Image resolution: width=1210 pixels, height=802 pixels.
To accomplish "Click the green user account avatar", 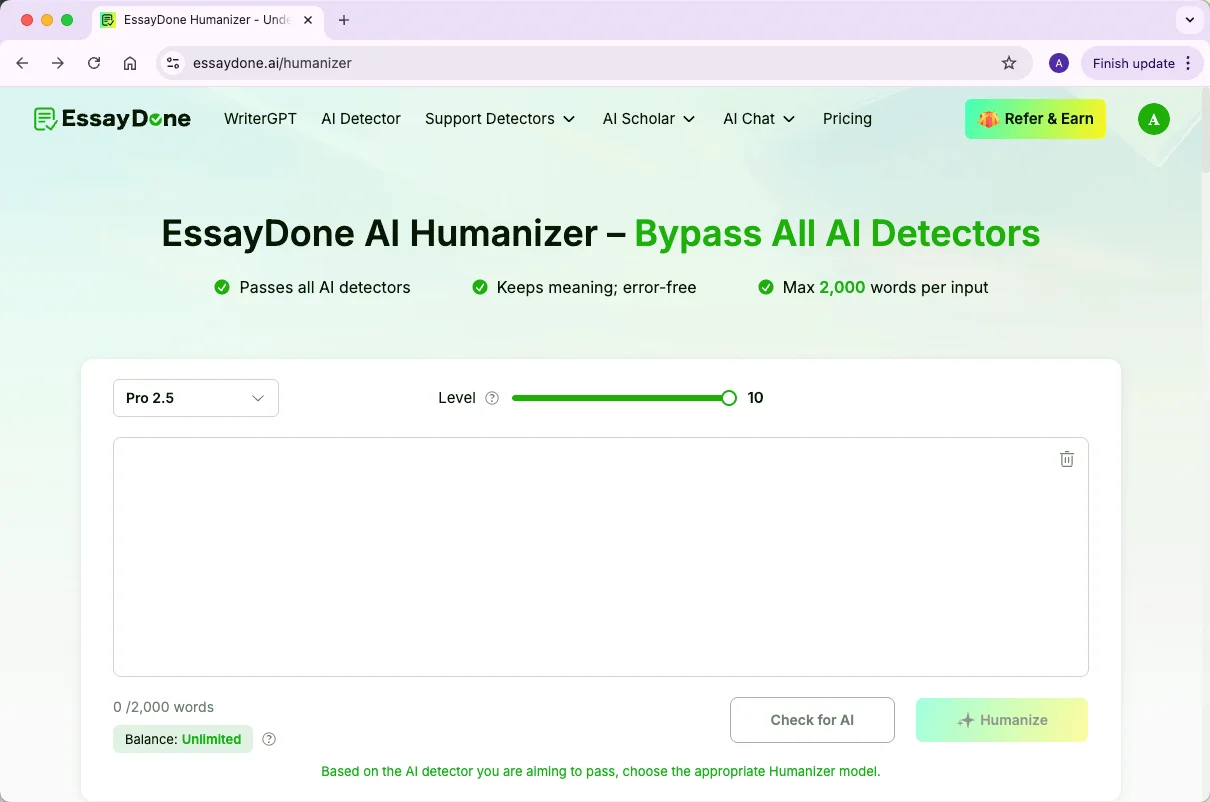I will 1154,119.
